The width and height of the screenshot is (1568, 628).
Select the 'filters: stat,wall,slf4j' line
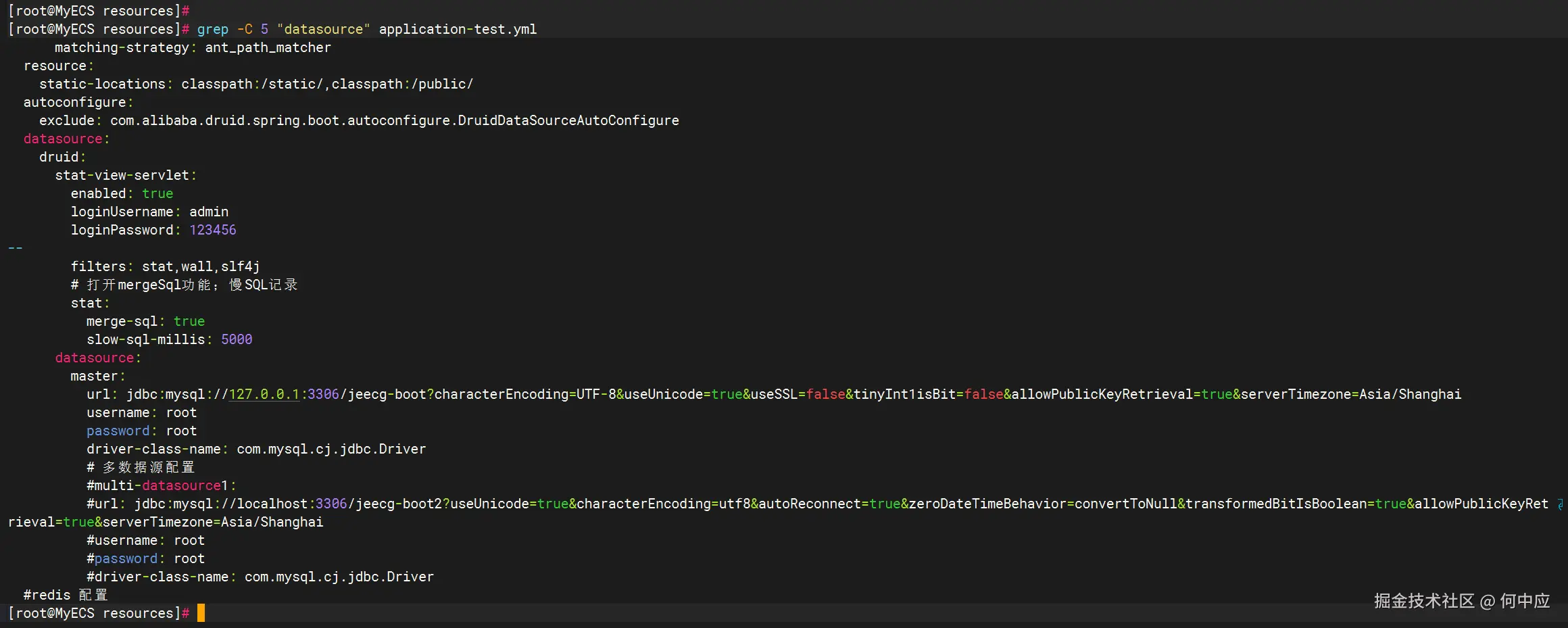165,266
